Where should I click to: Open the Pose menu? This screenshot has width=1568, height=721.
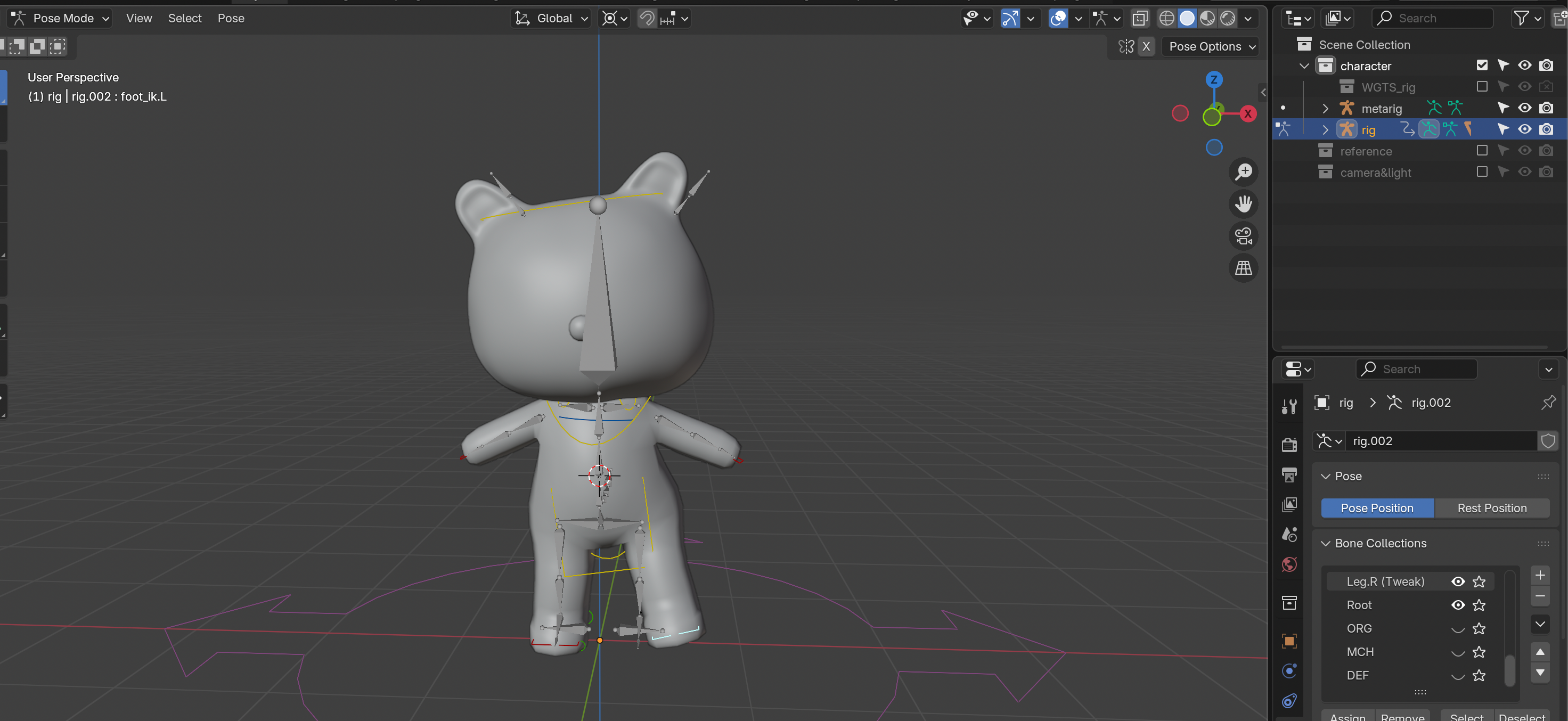(x=231, y=18)
